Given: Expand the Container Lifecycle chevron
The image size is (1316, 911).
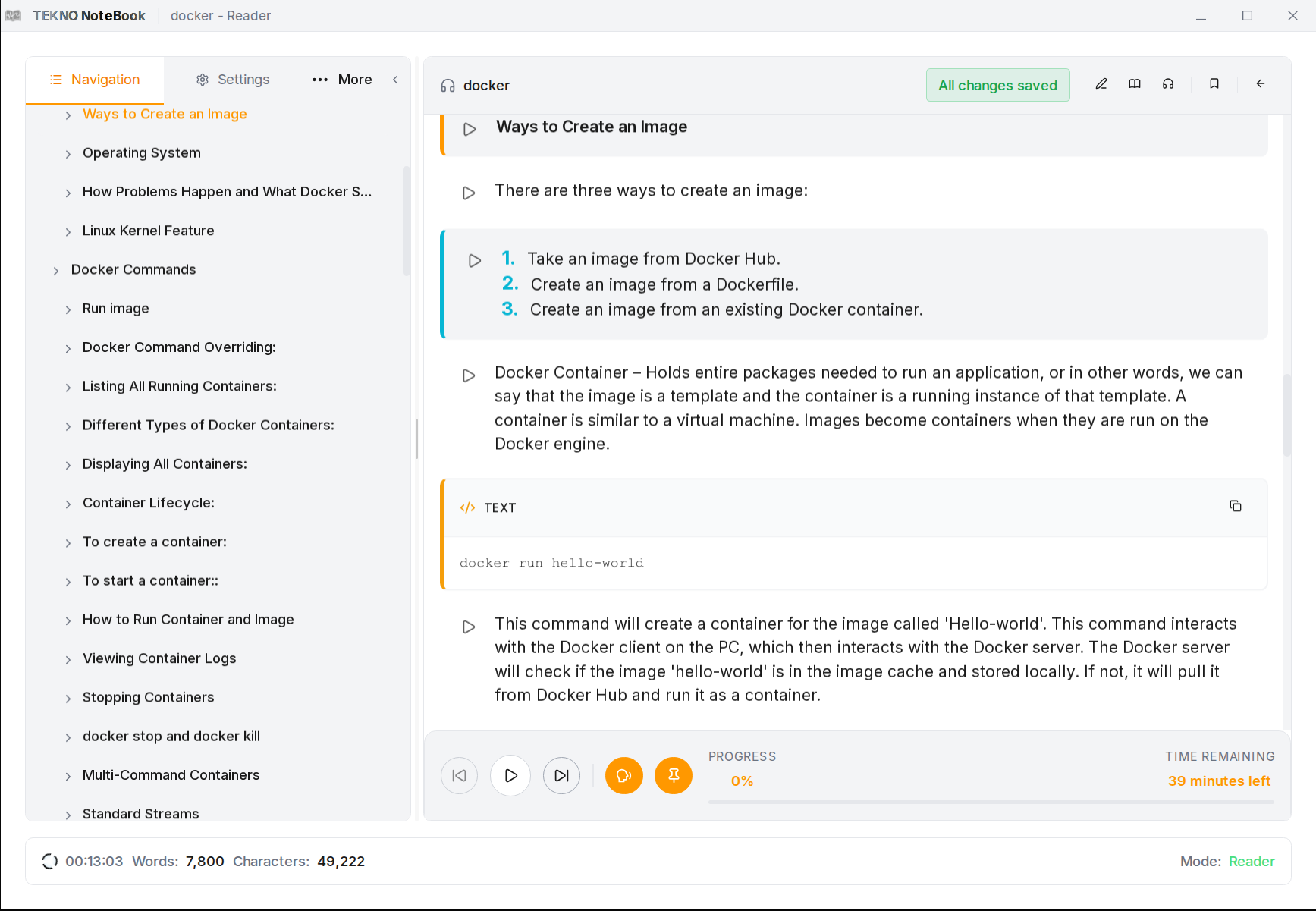Looking at the screenshot, I should 68,504.
